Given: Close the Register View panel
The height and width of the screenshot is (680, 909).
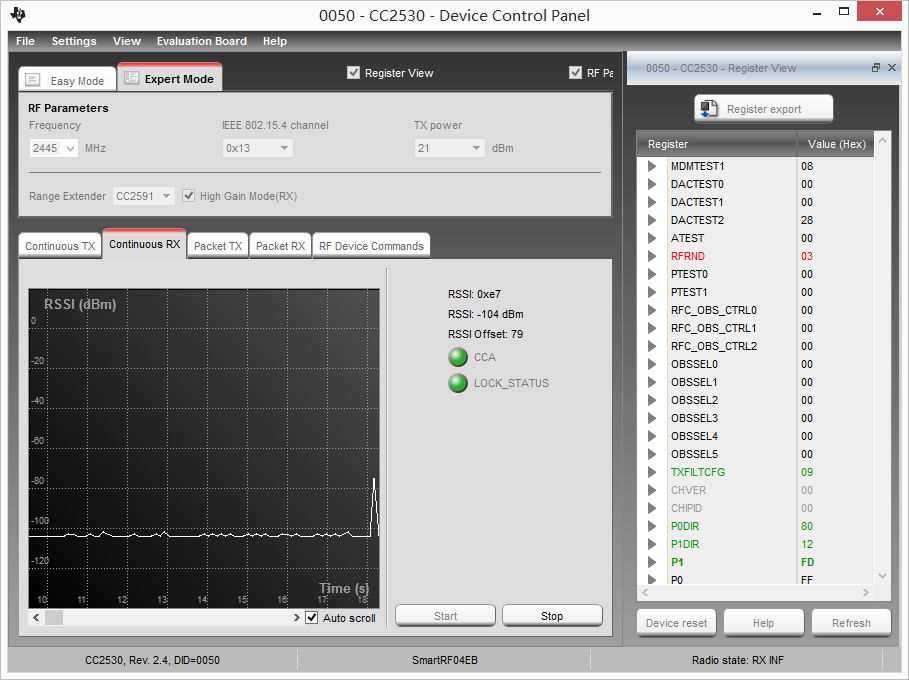Looking at the screenshot, I should 892,68.
